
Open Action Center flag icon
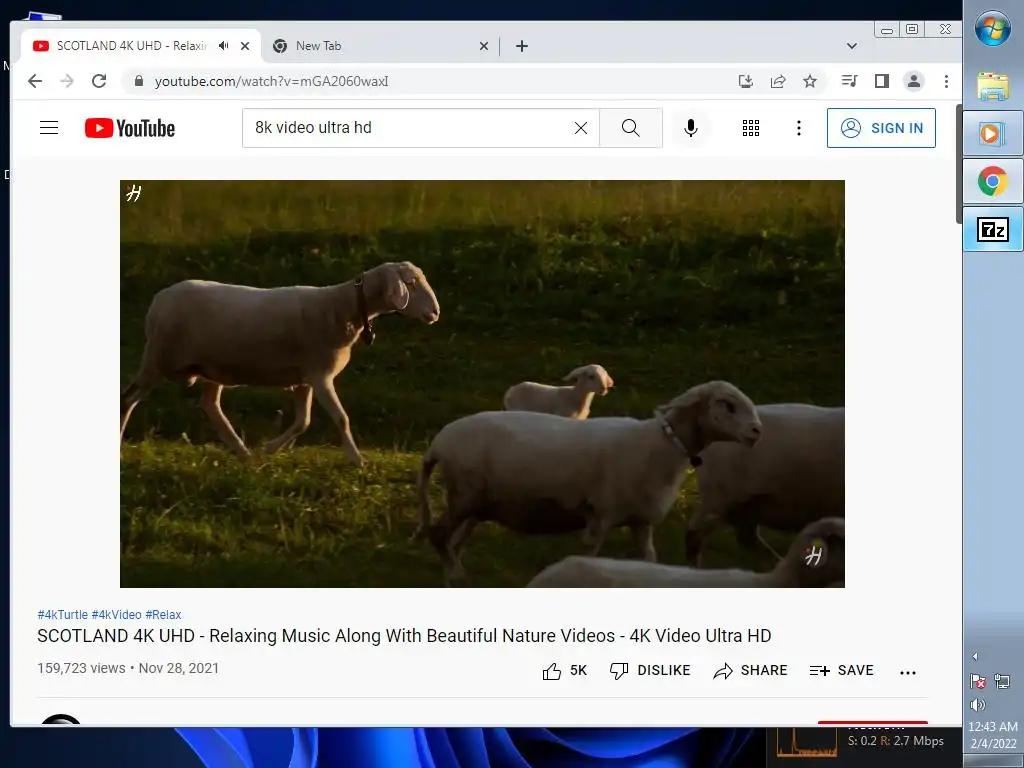(x=978, y=681)
